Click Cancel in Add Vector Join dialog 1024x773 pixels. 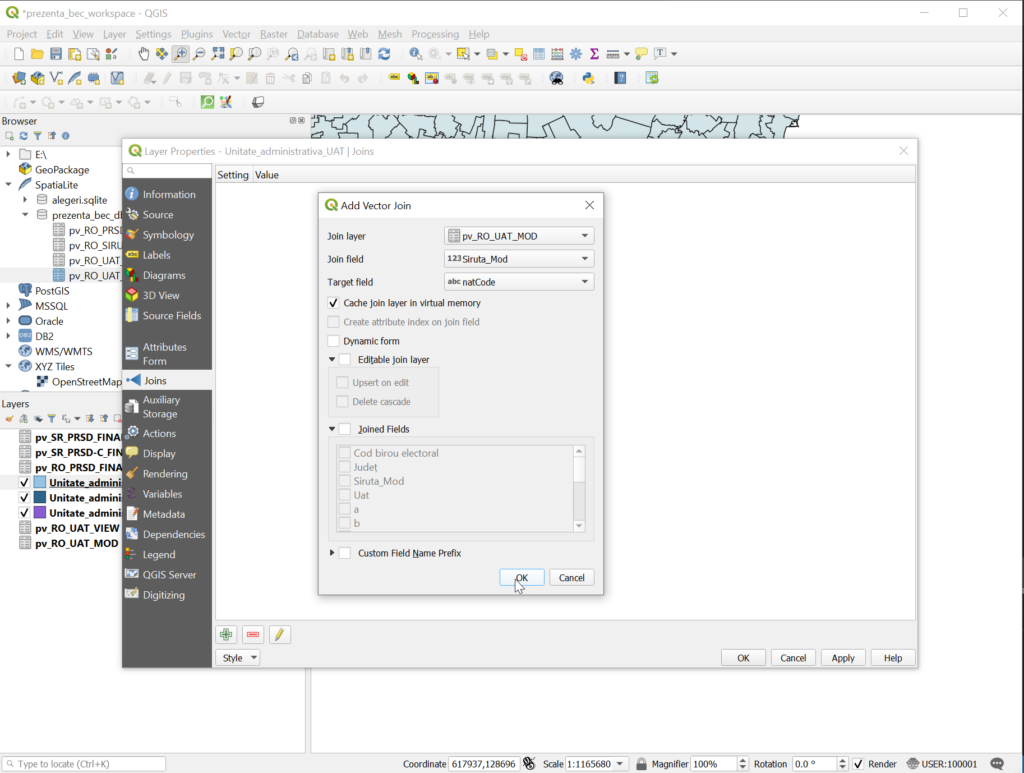pos(571,578)
